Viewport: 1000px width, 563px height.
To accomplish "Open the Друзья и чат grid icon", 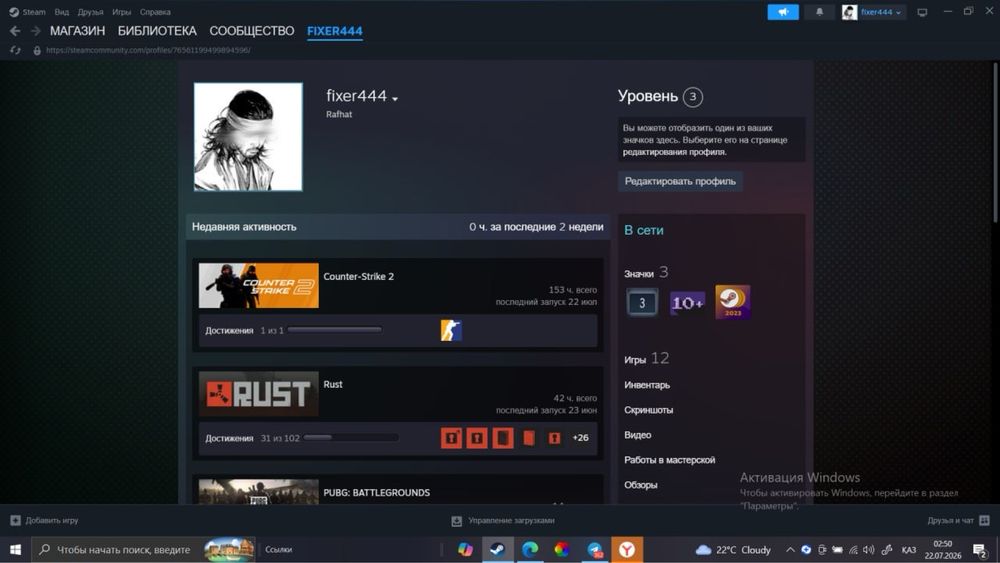I will tap(984, 520).
